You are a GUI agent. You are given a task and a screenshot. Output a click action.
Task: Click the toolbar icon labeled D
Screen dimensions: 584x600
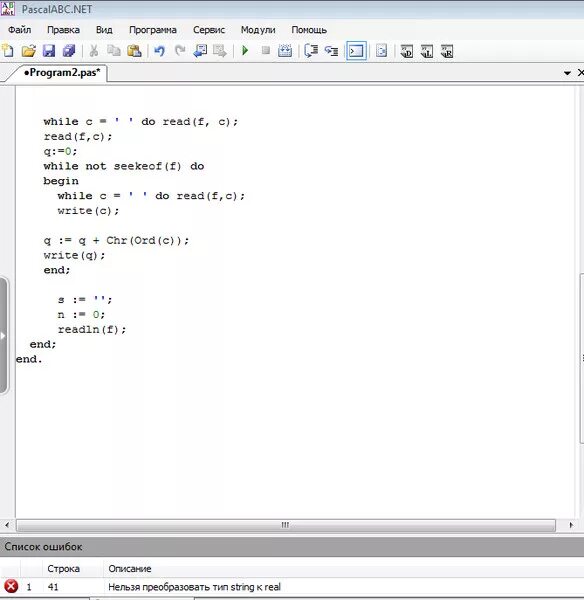(x=406, y=51)
